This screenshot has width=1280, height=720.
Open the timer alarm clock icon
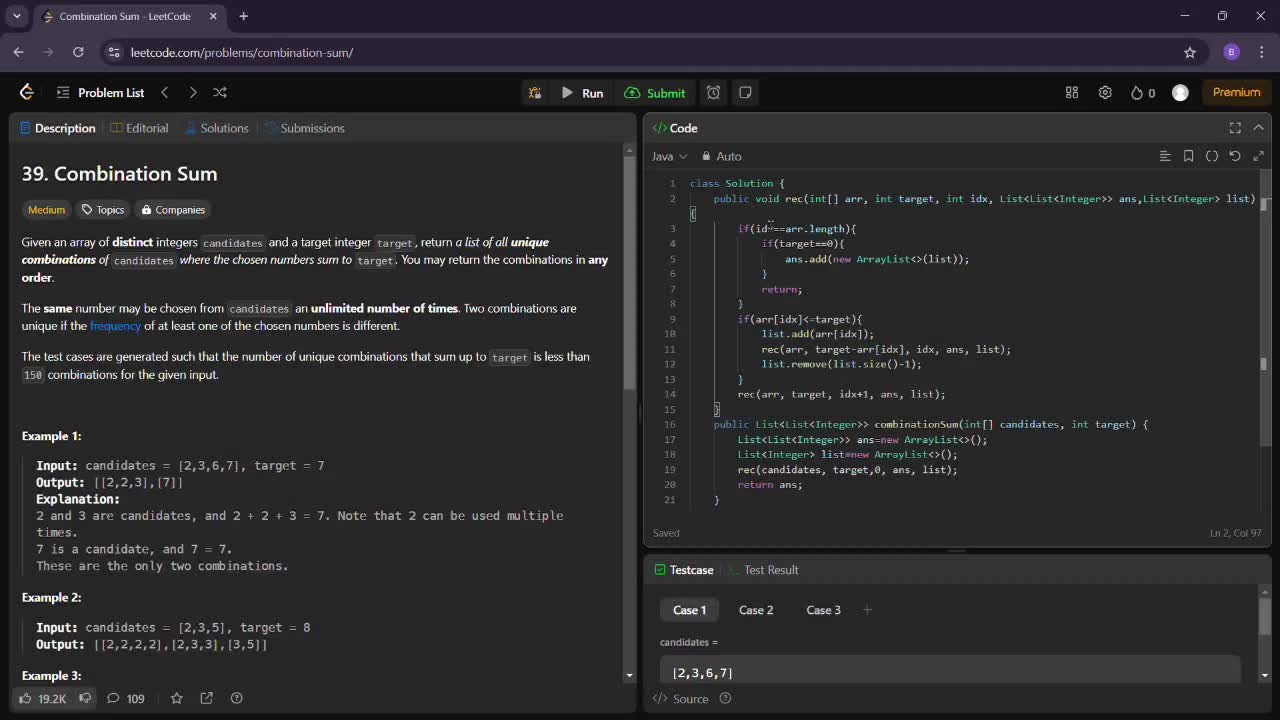pyautogui.click(x=713, y=93)
